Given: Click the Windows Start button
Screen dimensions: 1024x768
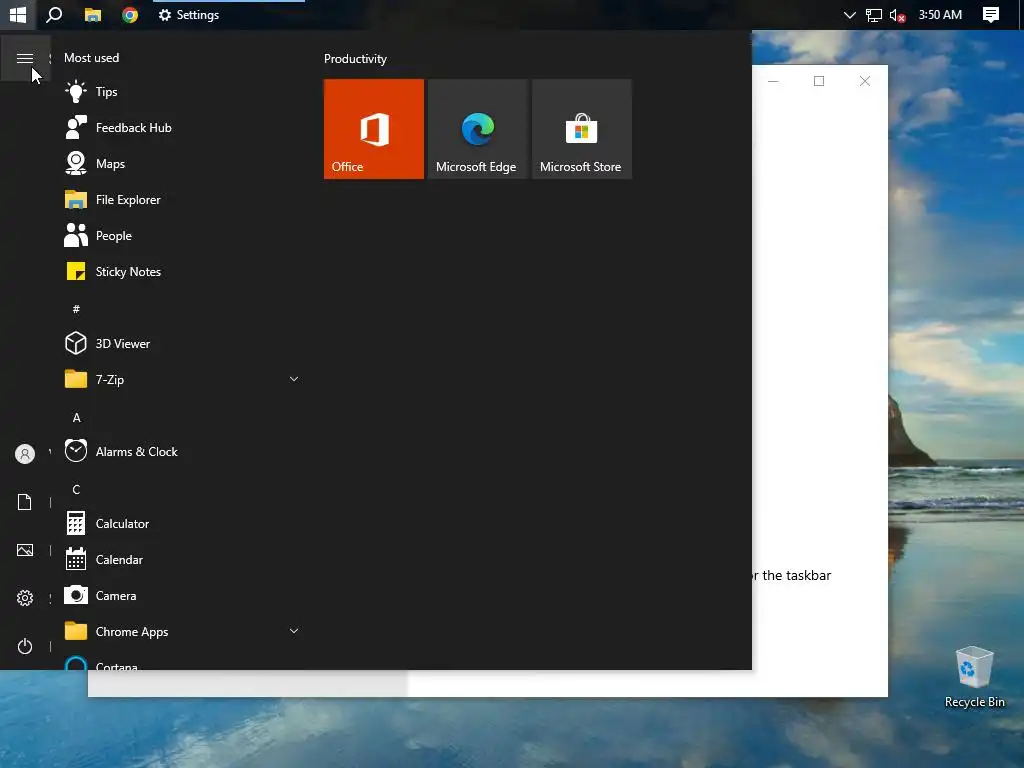Looking at the screenshot, I should coord(18,14).
